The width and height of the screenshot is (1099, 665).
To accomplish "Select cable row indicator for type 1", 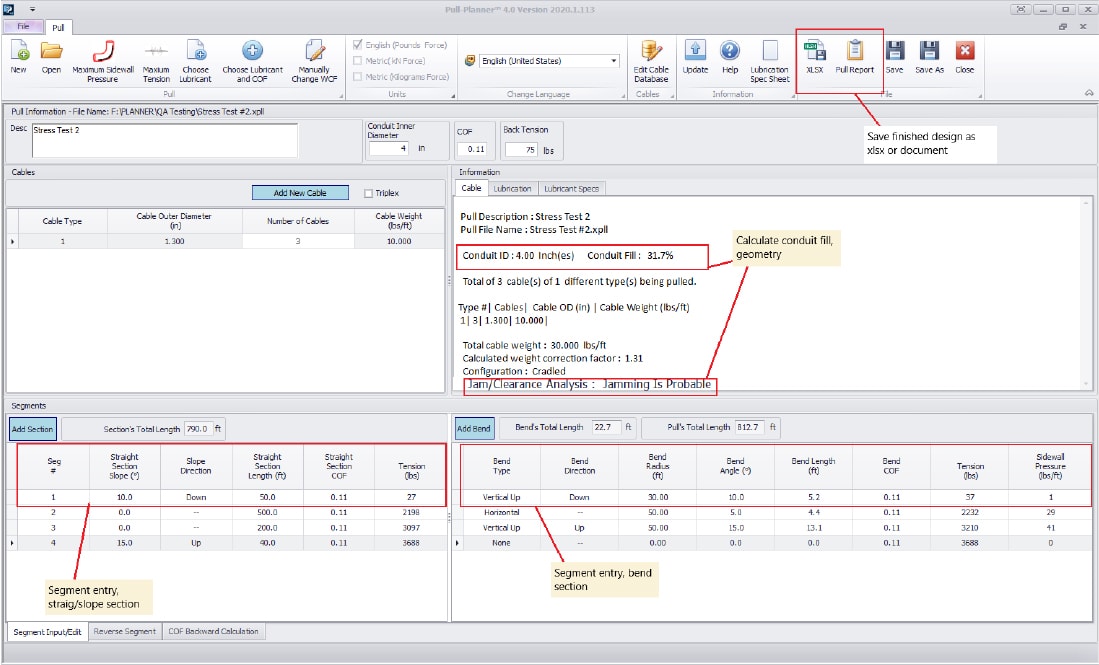I will (x=12, y=241).
